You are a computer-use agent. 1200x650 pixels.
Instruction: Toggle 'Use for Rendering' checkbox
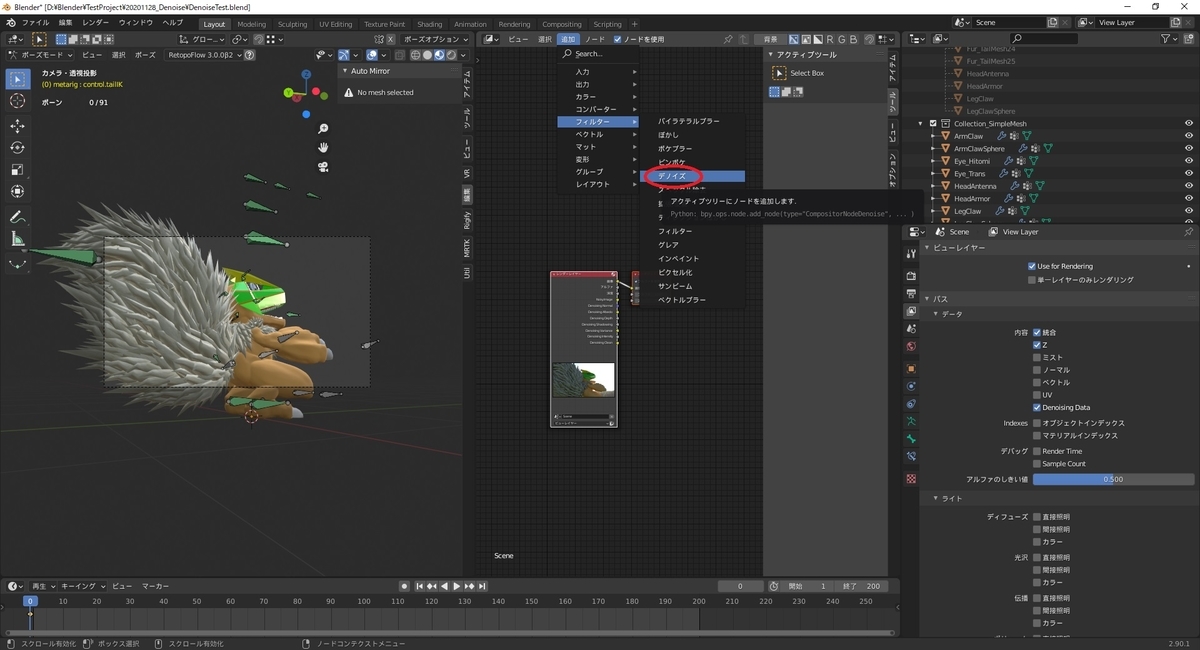tap(1032, 266)
